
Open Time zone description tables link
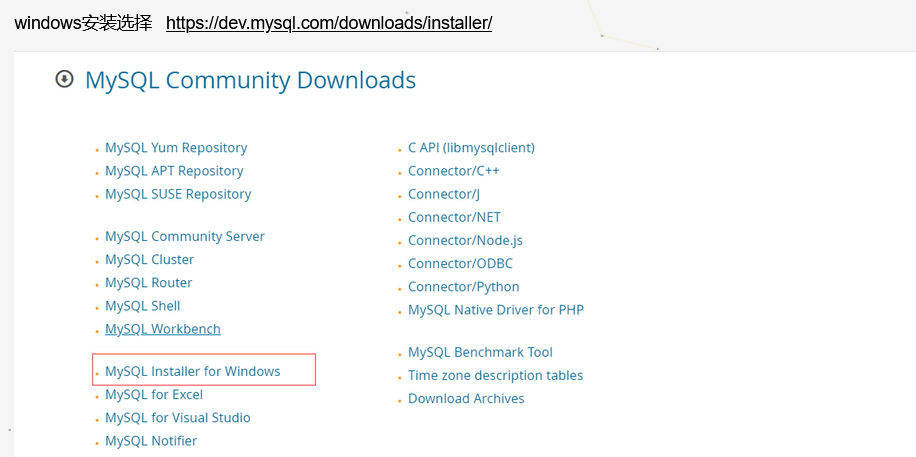point(495,375)
